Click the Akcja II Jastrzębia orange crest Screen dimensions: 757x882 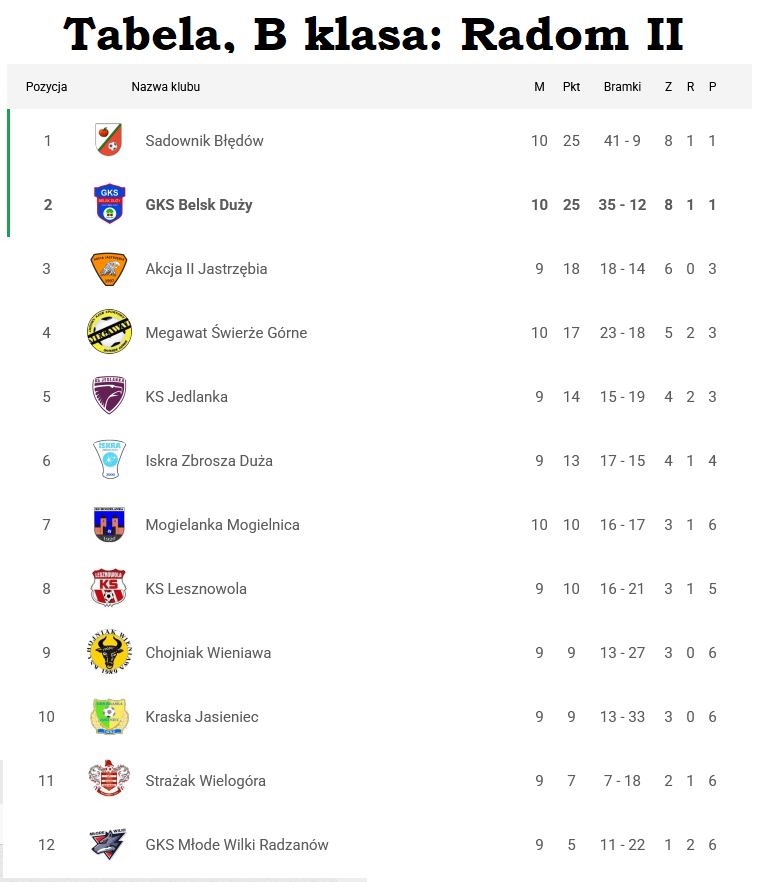click(x=109, y=268)
